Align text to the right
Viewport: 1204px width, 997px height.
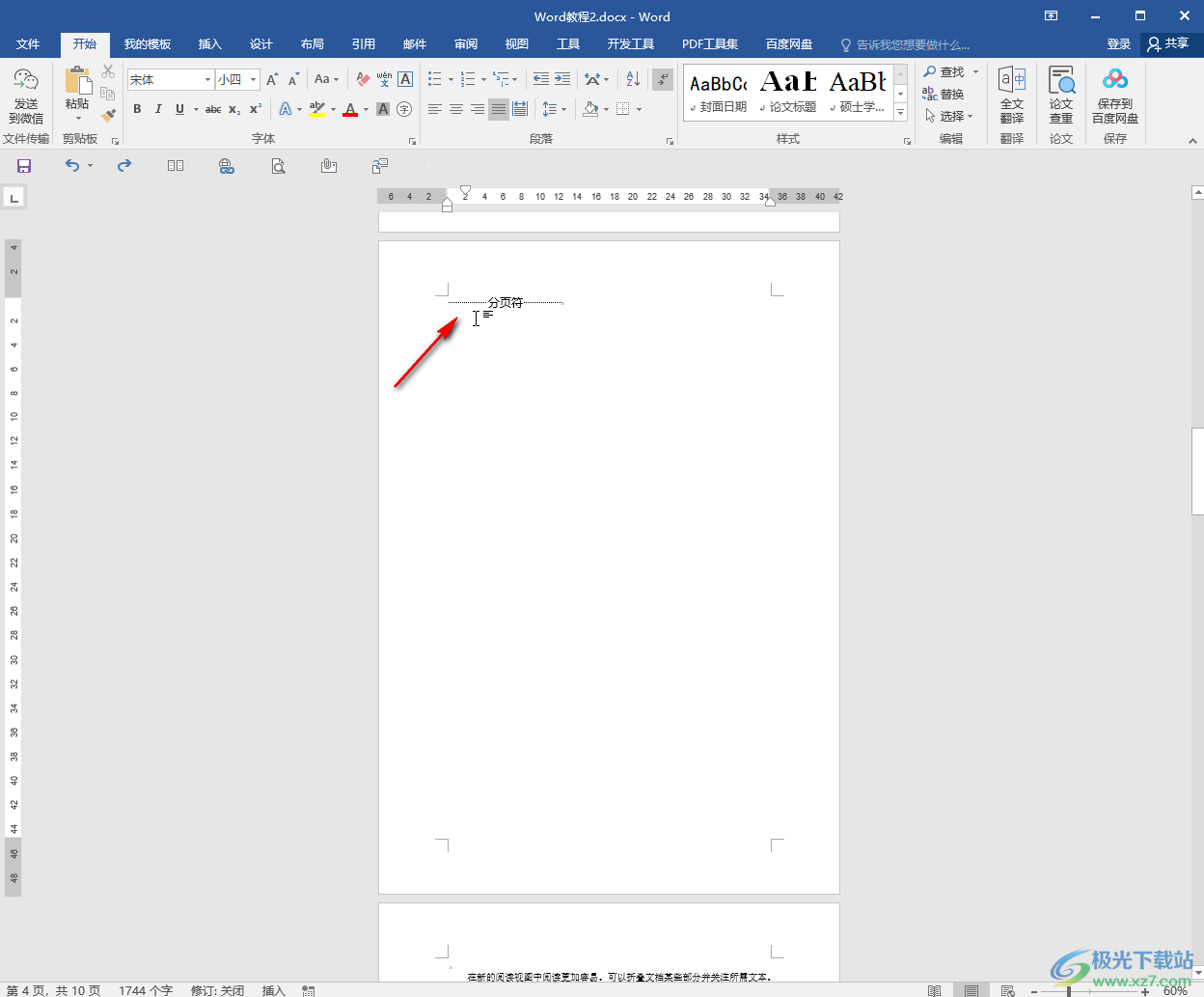tap(478, 109)
